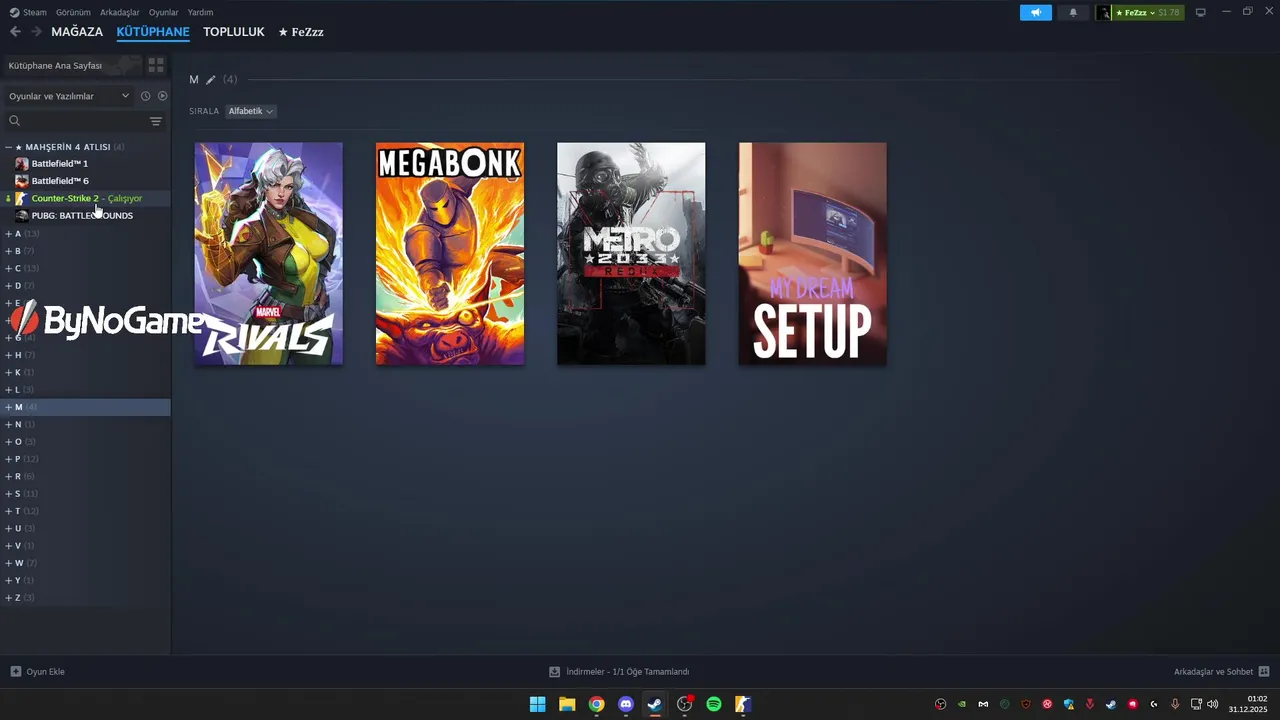Click the forward navigation arrow
Viewport: 1280px width, 720px height.
[36, 32]
